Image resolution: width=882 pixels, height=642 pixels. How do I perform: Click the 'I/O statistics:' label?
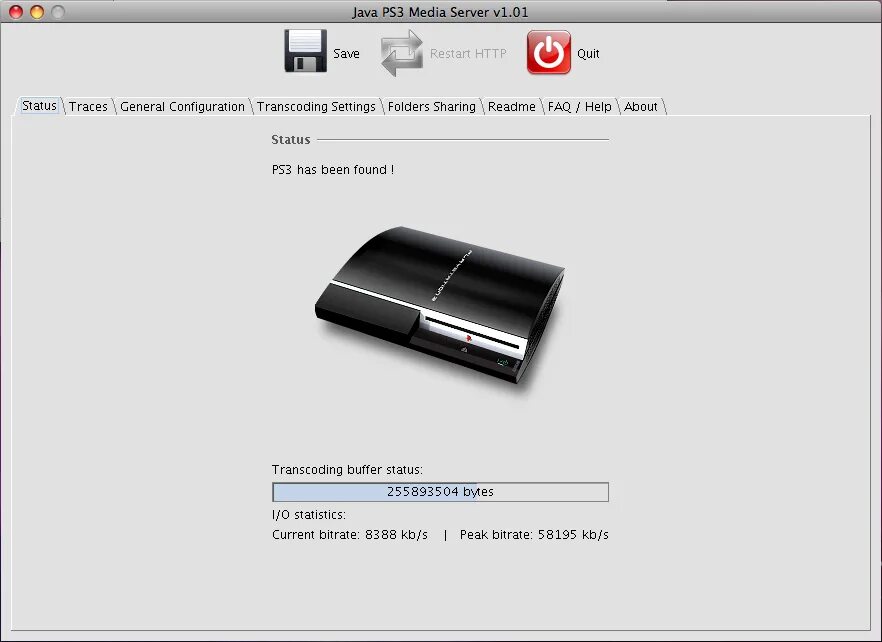pyautogui.click(x=309, y=514)
